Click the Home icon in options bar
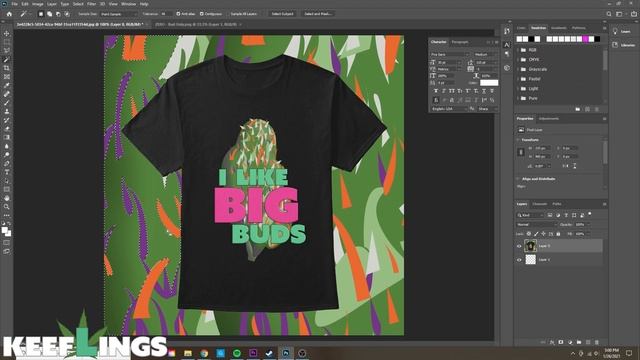This screenshot has height=360, width=640. click(9, 14)
